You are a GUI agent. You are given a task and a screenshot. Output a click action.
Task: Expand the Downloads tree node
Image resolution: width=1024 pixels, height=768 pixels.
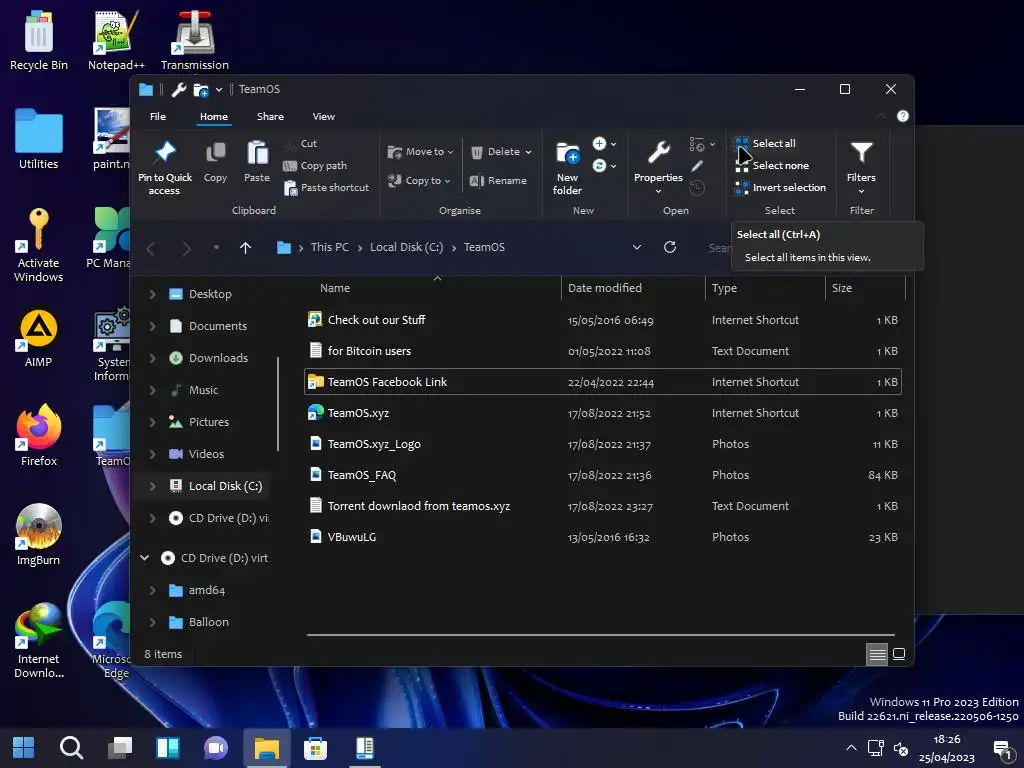tap(152, 359)
